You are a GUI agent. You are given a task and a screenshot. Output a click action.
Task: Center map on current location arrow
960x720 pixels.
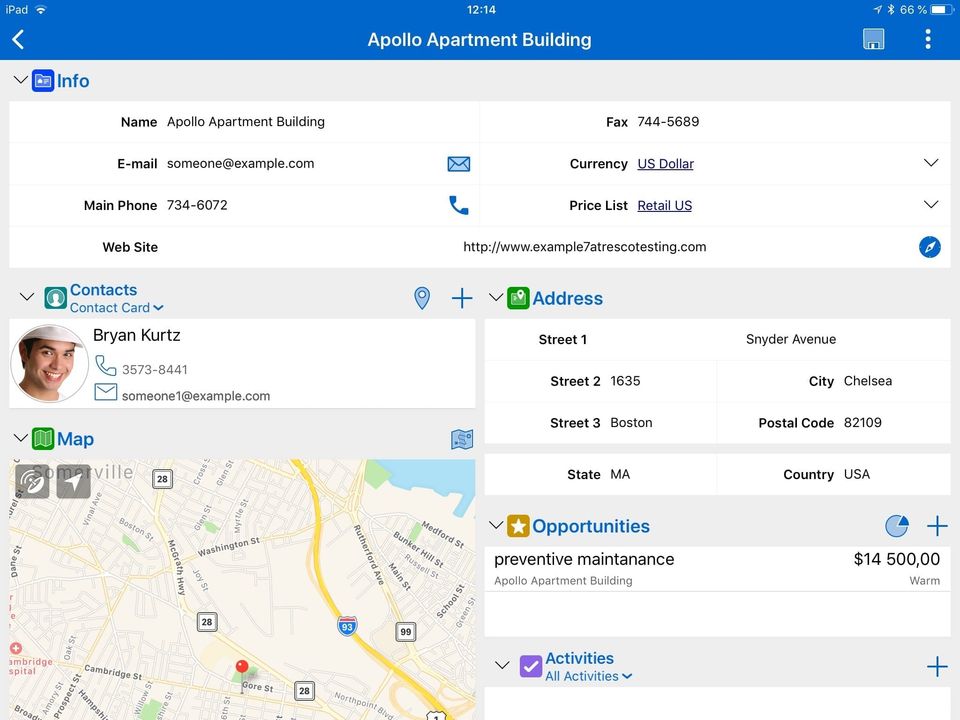tap(73, 482)
